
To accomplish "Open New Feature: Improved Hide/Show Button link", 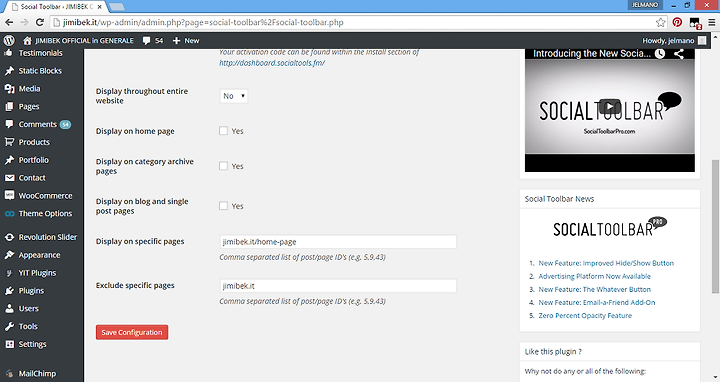I will (606, 263).
